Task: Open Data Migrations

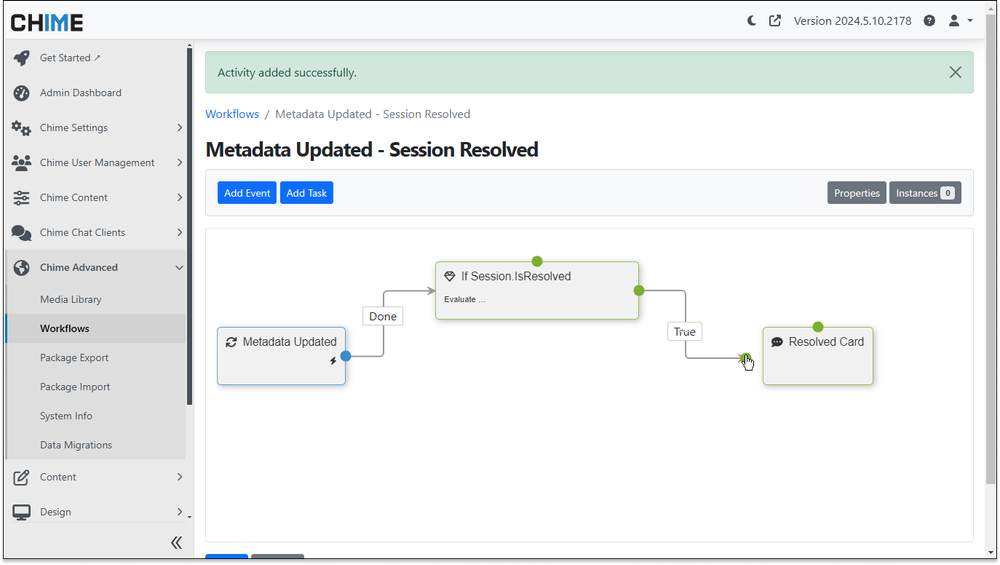Action: [76, 445]
